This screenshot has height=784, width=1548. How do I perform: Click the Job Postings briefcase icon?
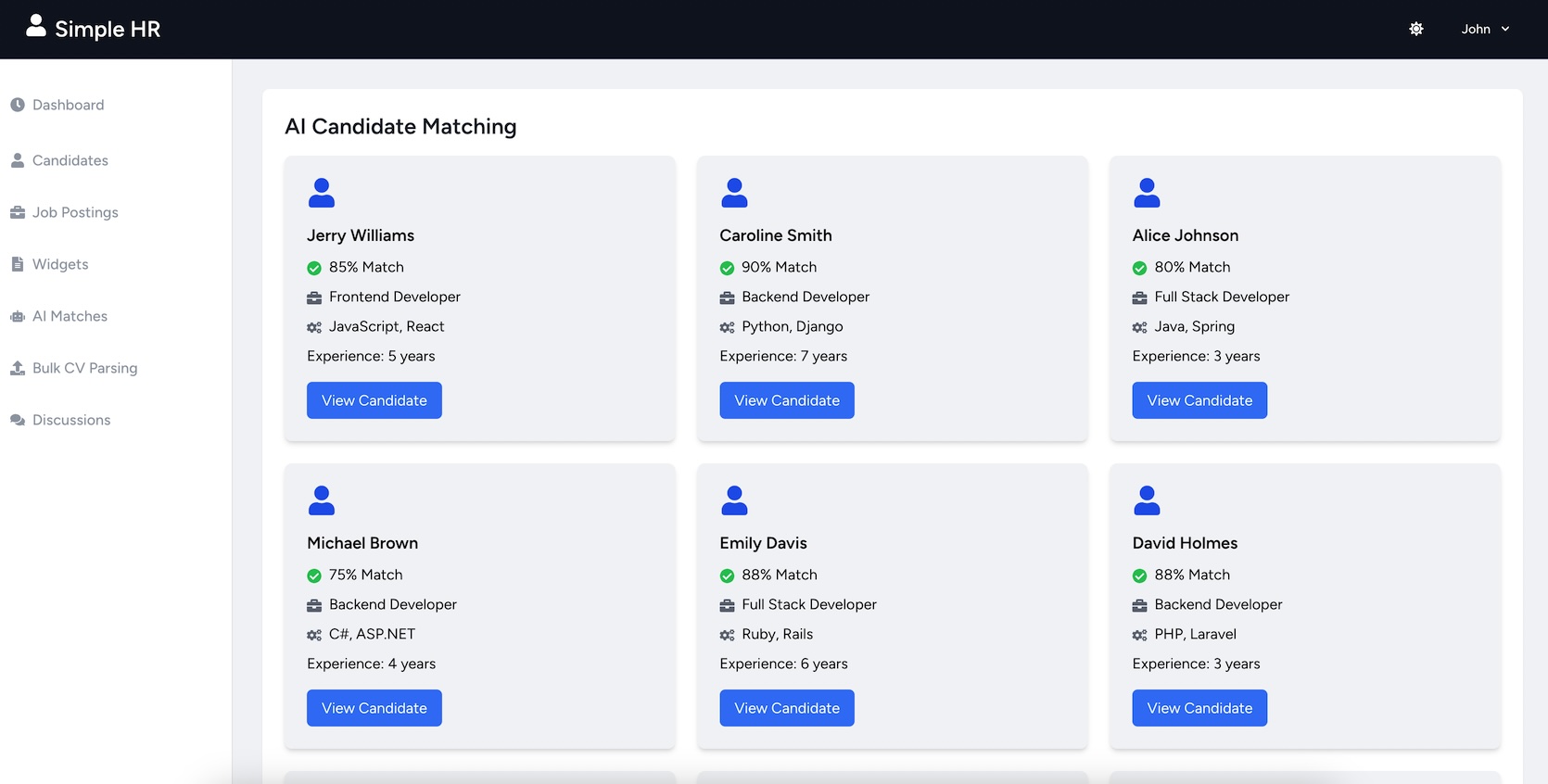tap(18, 212)
